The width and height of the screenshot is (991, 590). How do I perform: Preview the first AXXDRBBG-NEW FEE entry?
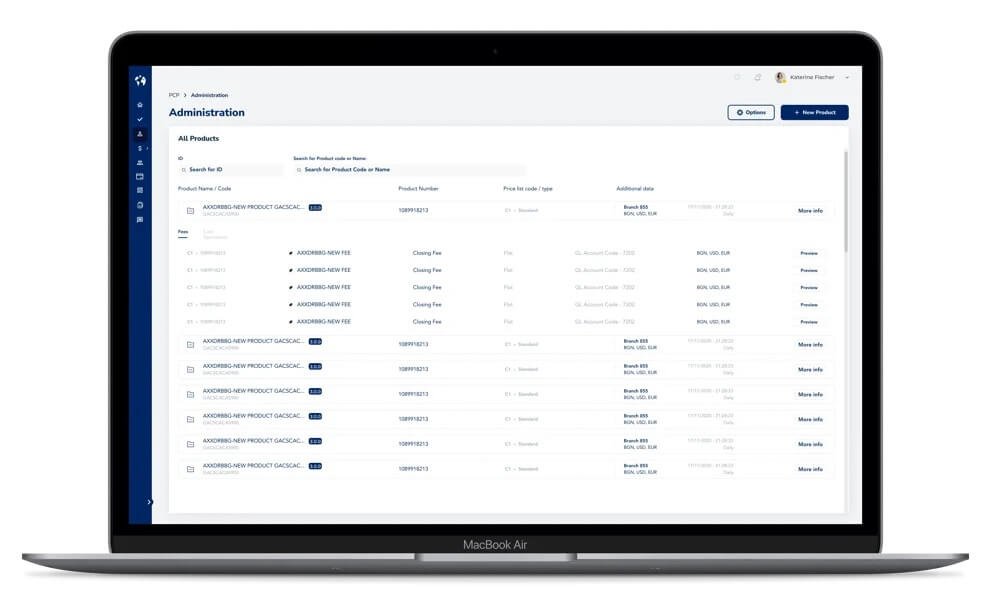pos(809,253)
